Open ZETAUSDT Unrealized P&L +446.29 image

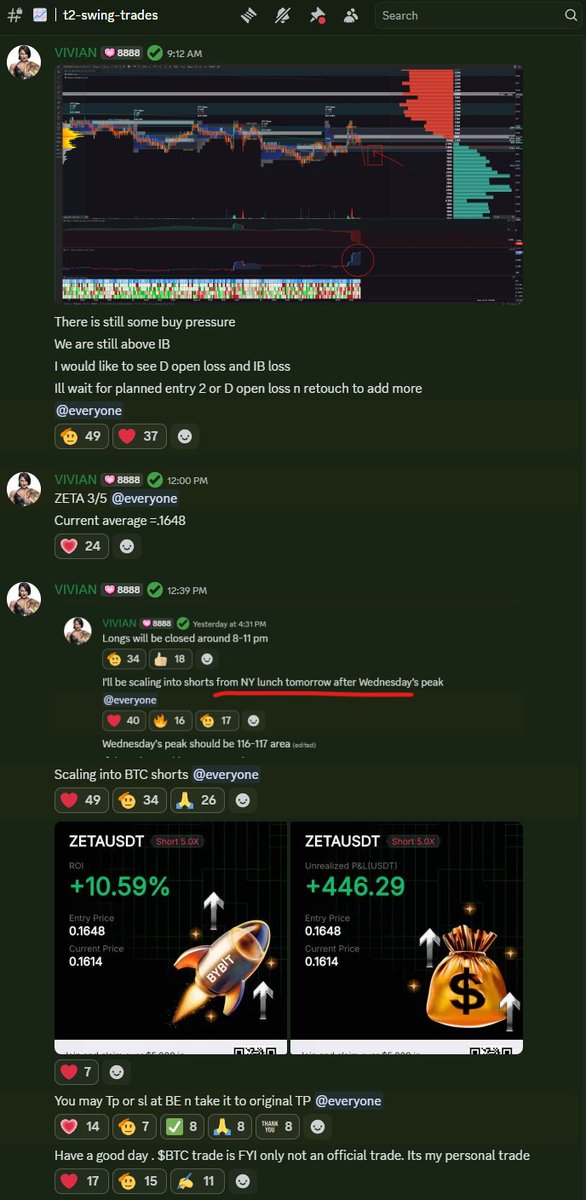[406, 937]
